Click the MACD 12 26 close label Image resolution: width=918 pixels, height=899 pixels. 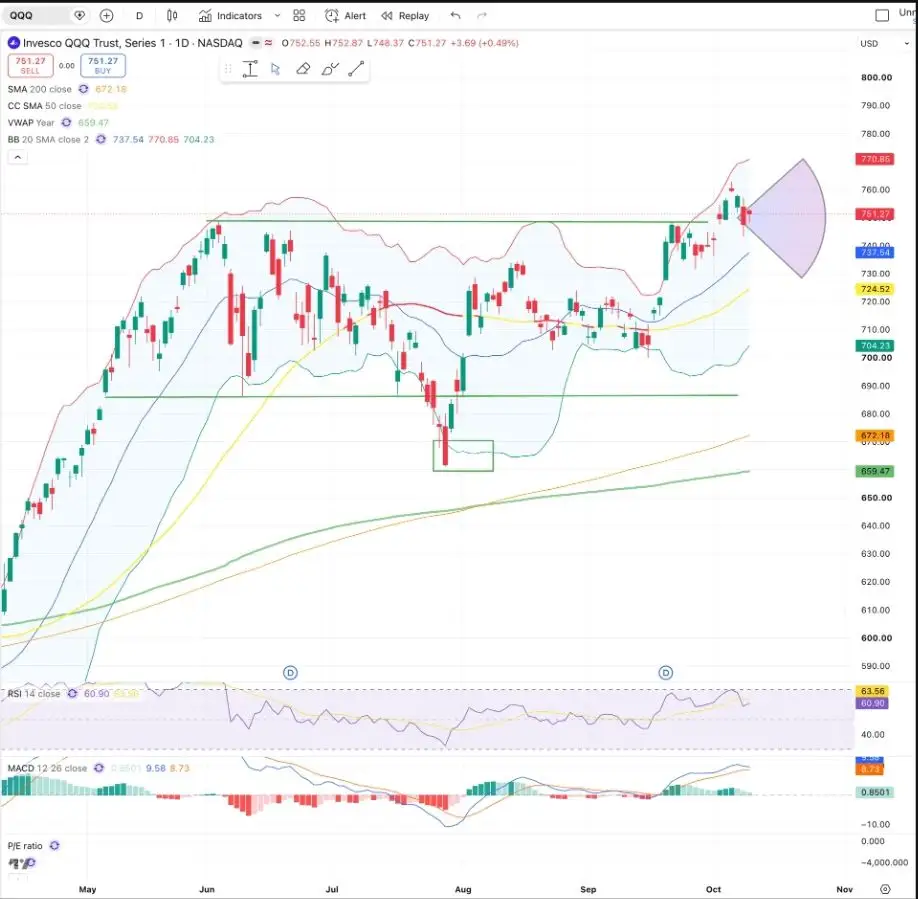[47, 768]
